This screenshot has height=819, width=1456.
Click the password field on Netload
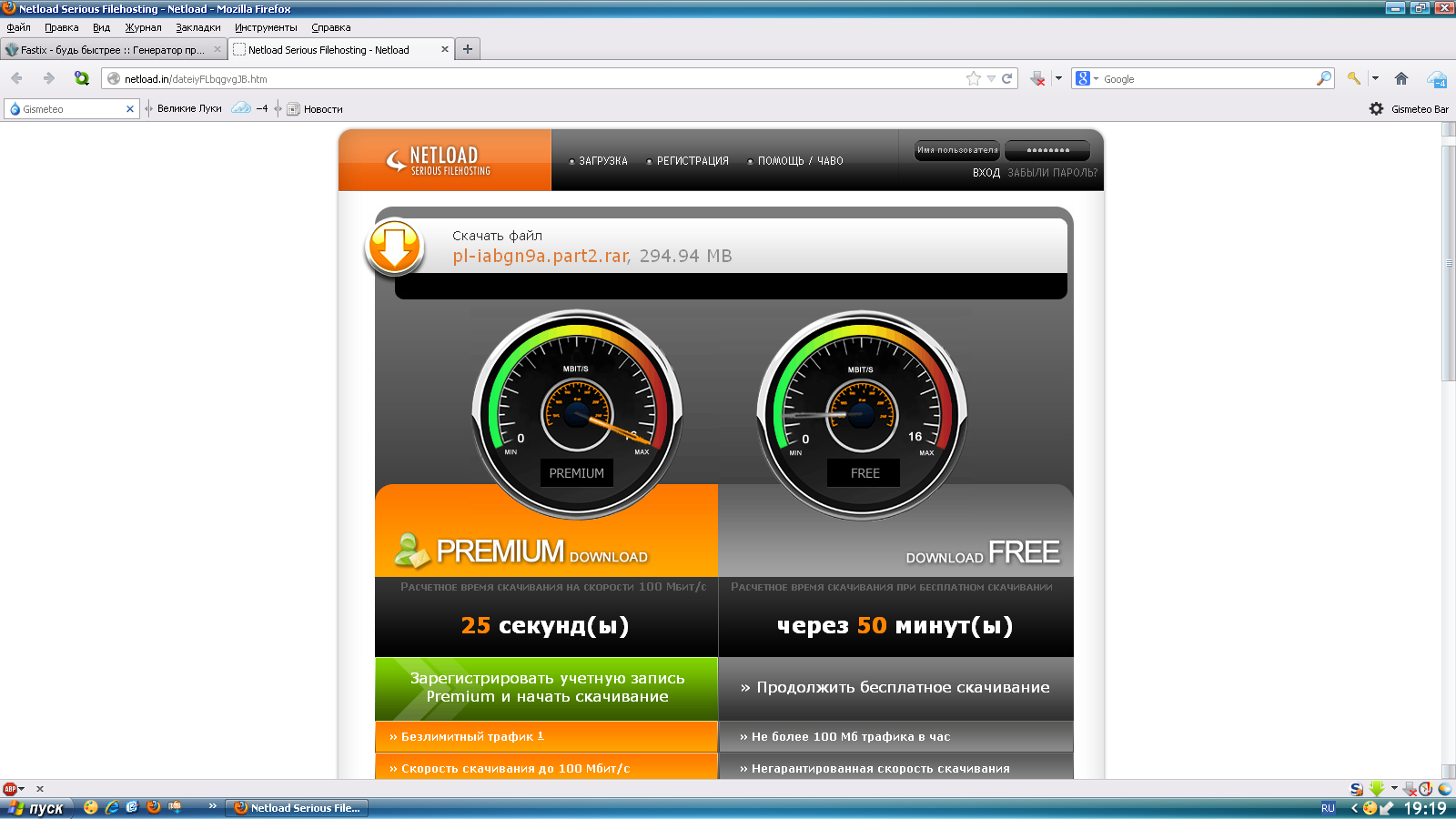click(1048, 150)
